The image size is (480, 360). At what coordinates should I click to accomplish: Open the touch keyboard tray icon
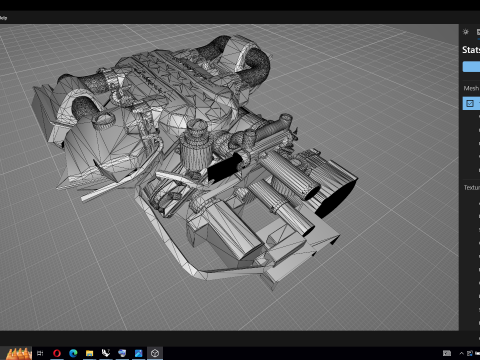[x=447, y=353]
